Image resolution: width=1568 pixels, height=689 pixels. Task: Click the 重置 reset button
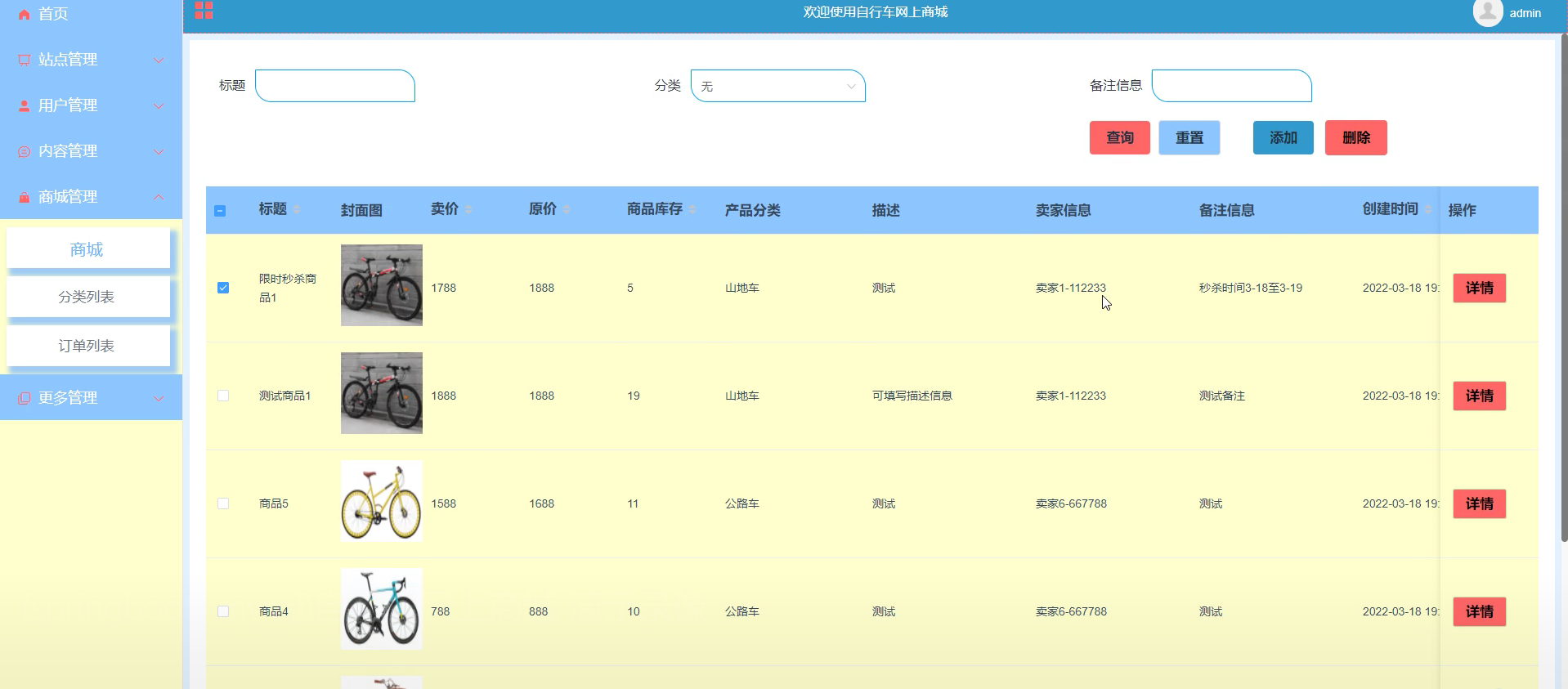point(1189,137)
